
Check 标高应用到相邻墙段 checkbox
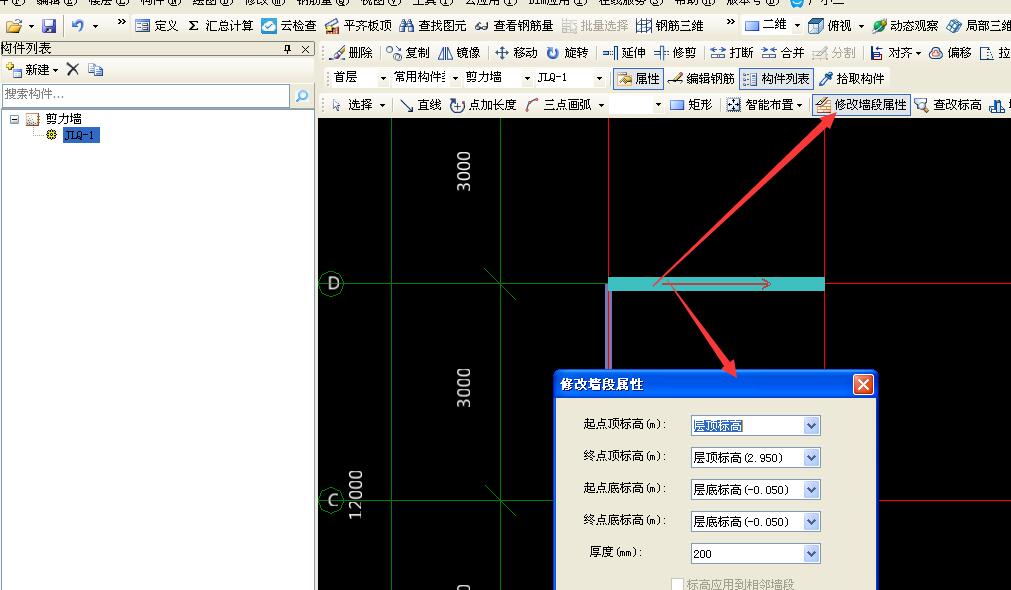coord(677,584)
